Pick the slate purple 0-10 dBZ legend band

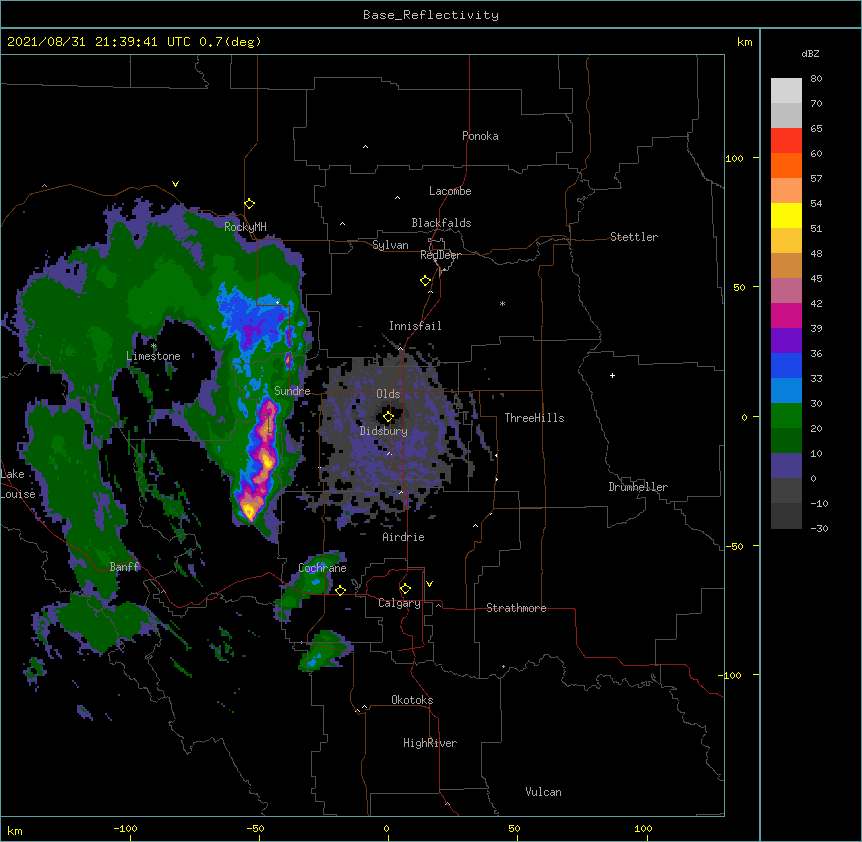(786, 466)
